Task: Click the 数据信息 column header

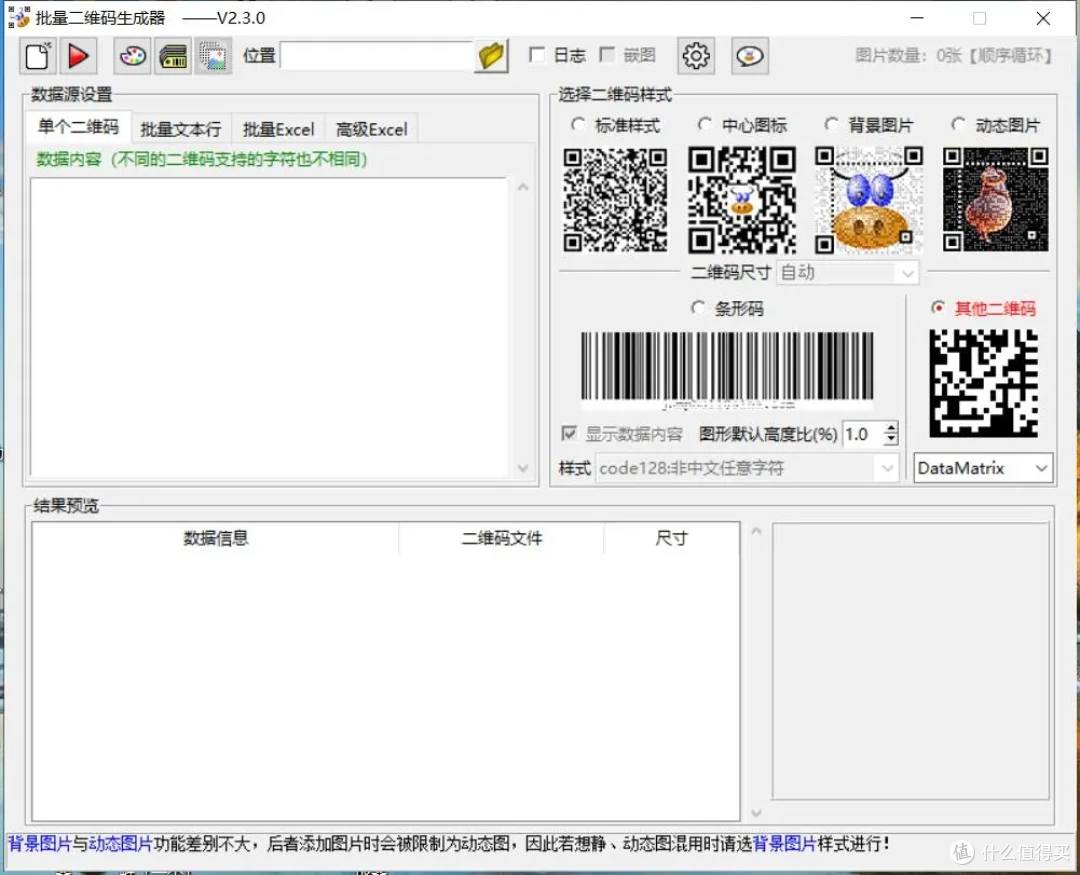Action: coord(216,538)
